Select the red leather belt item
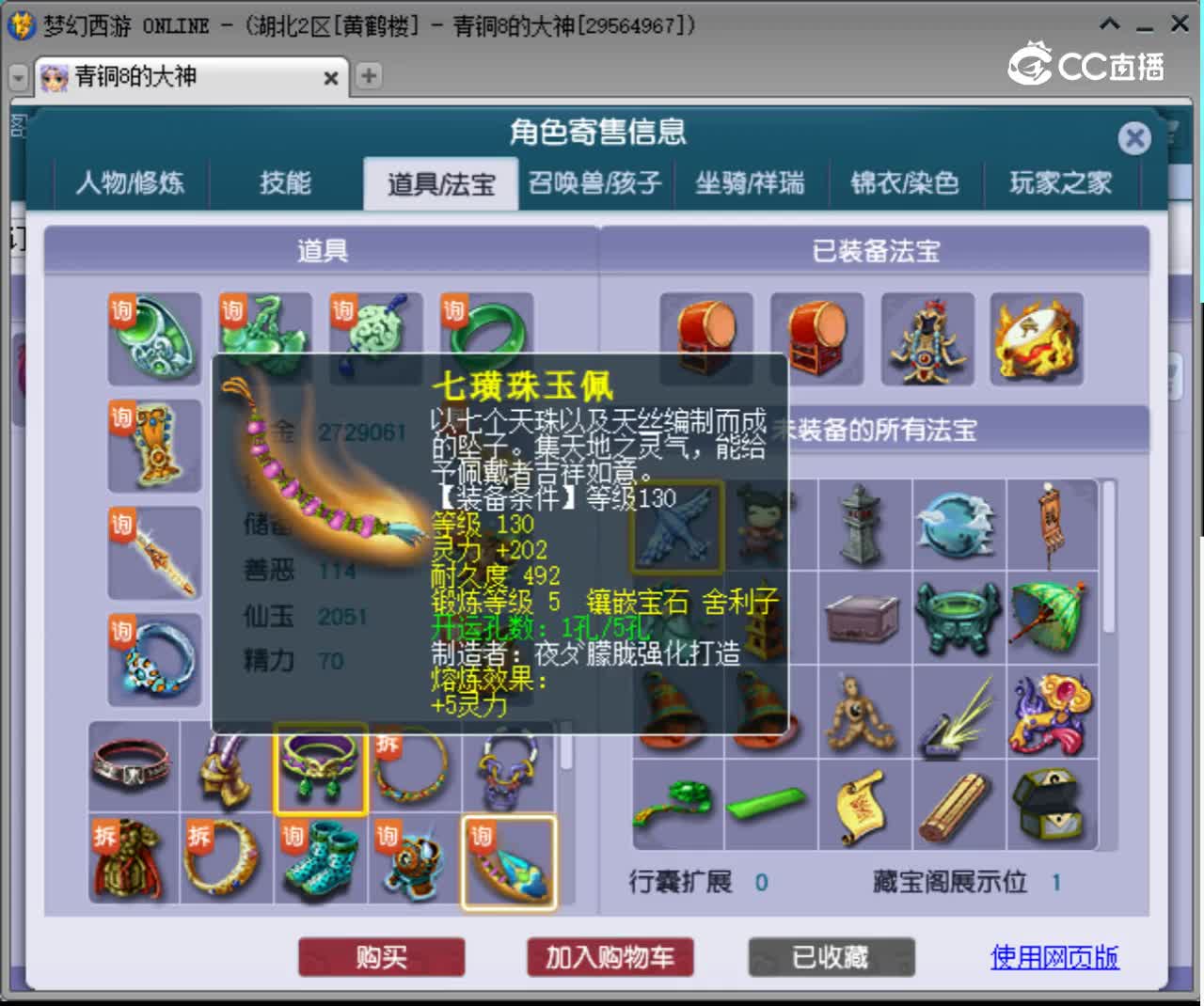The image size is (1204, 1006). point(134,767)
